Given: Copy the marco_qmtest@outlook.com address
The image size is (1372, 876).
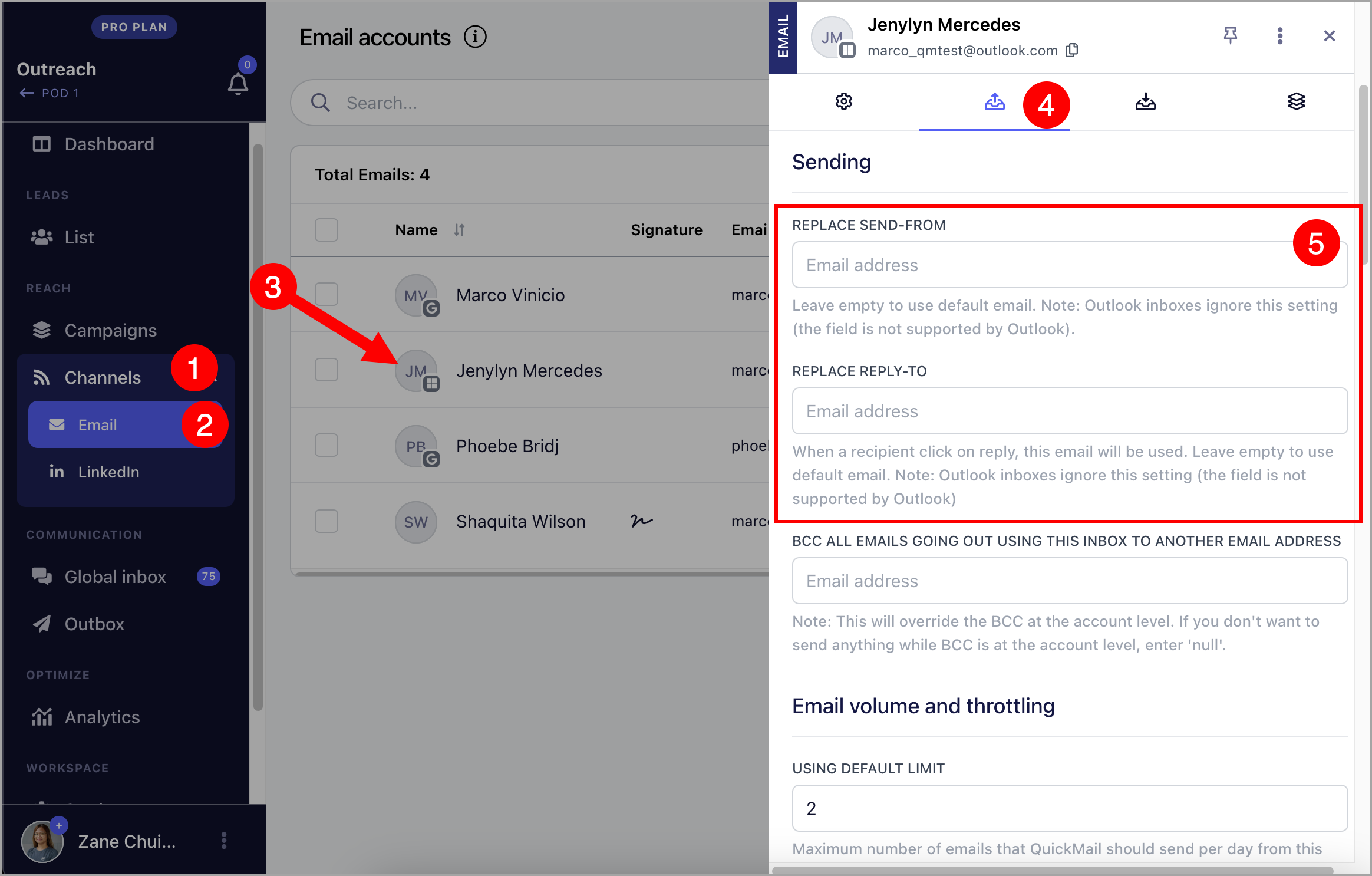Looking at the screenshot, I should 1072,50.
